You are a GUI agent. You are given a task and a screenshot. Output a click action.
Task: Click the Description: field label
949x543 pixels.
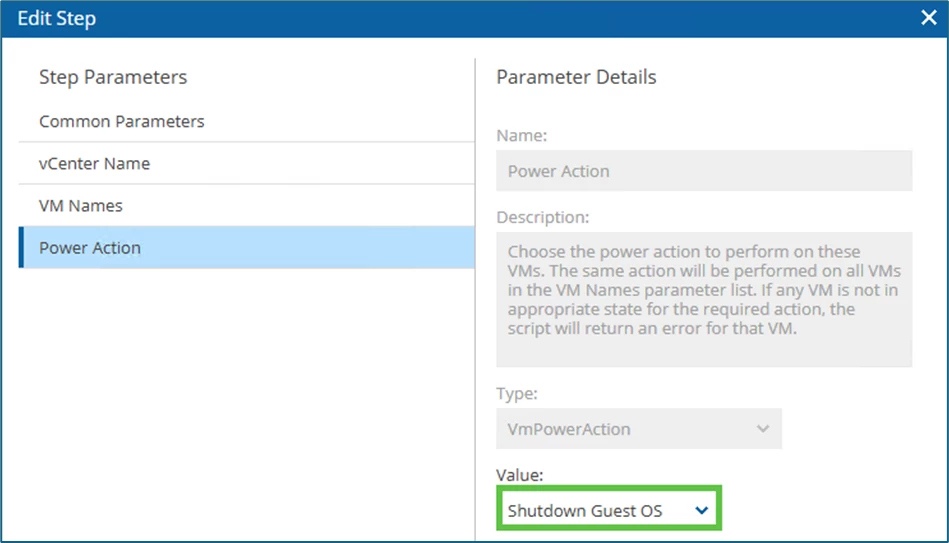click(x=542, y=217)
